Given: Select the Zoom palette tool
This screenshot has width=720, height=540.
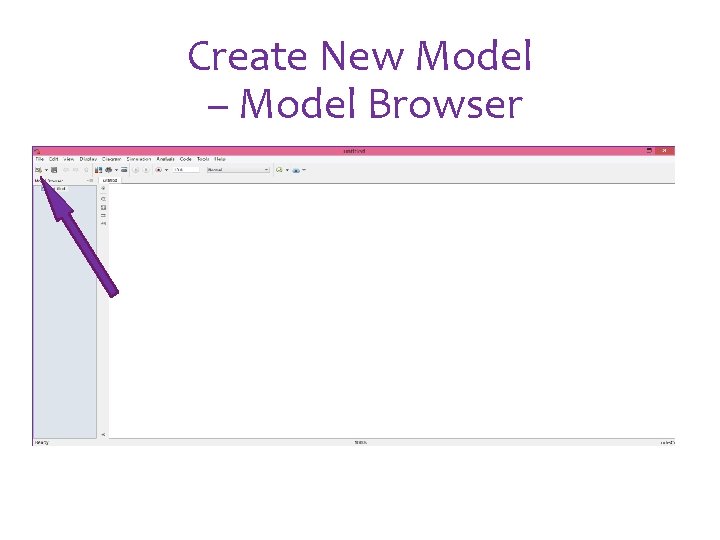Looking at the screenshot, I should (x=103, y=199).
